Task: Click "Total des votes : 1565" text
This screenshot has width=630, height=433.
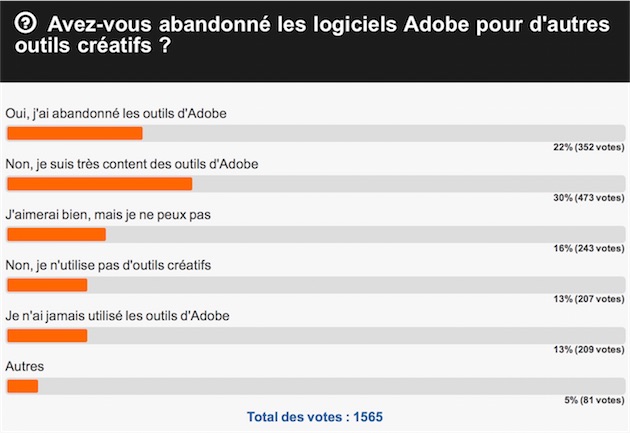Action: [x=315, y=416]
